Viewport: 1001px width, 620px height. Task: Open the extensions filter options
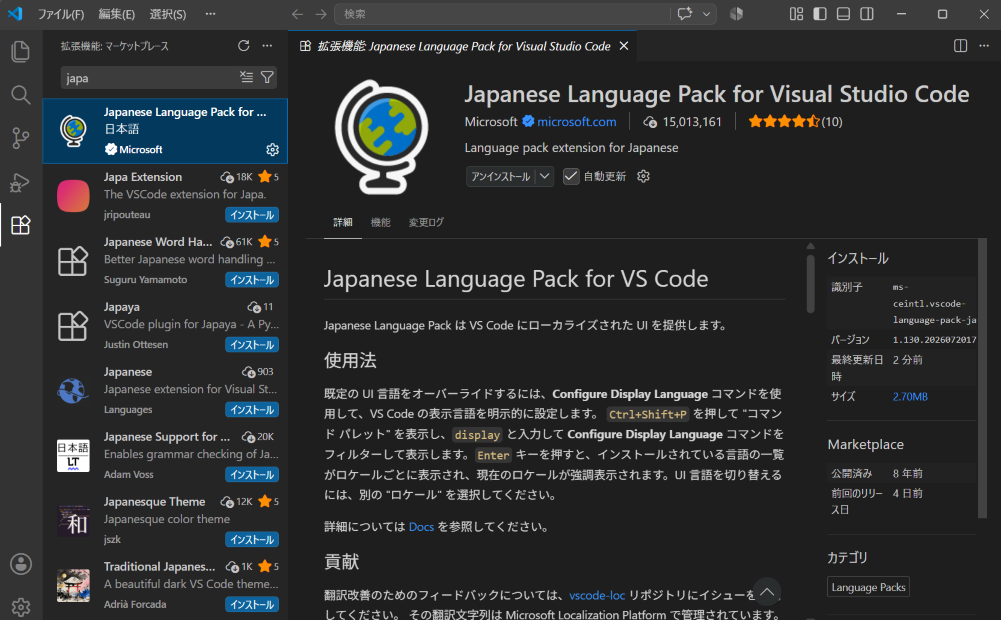click(x=267, y=77)
